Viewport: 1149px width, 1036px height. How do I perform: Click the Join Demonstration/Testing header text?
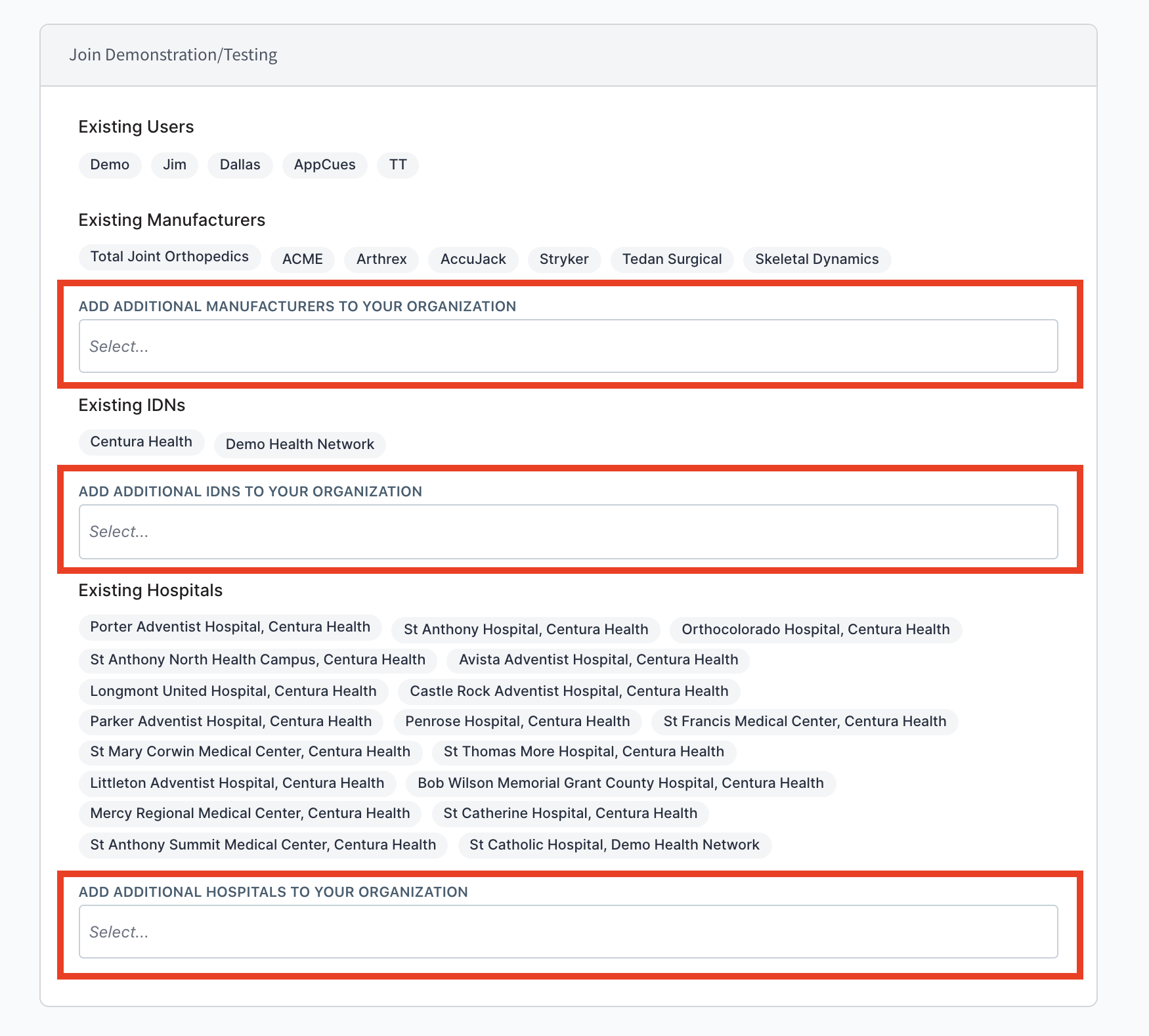pos(173,54)
